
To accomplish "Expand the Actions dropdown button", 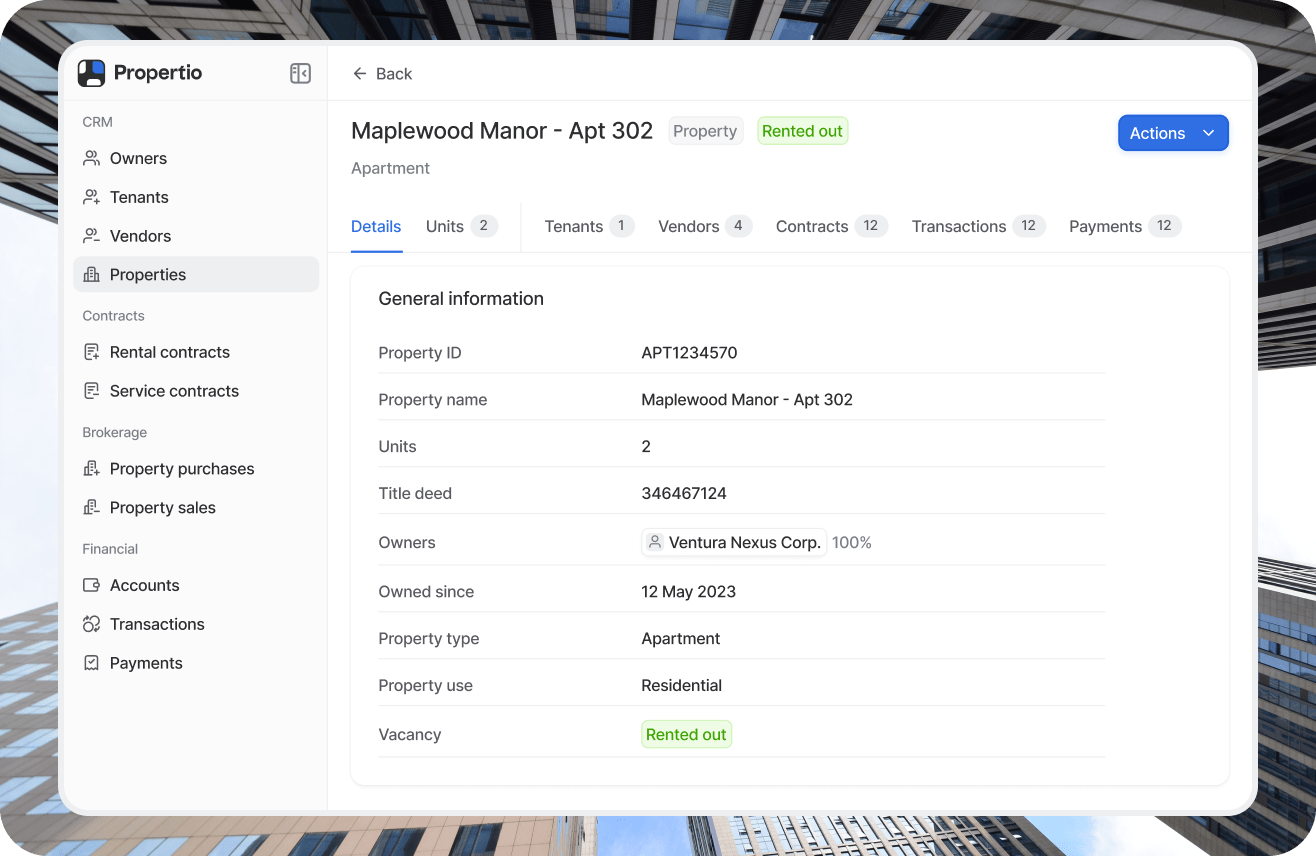I will [x=1172, y=133].
